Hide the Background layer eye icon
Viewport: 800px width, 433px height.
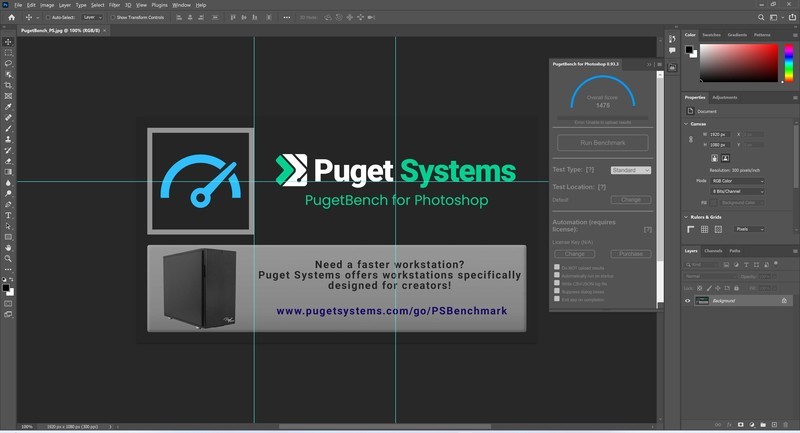tap(687, 301)
